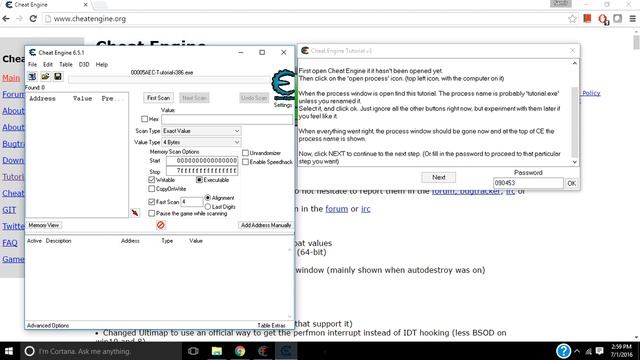Open the Action Center notification icon
This screenshot has height=360, width=640.
coord(599,351)
